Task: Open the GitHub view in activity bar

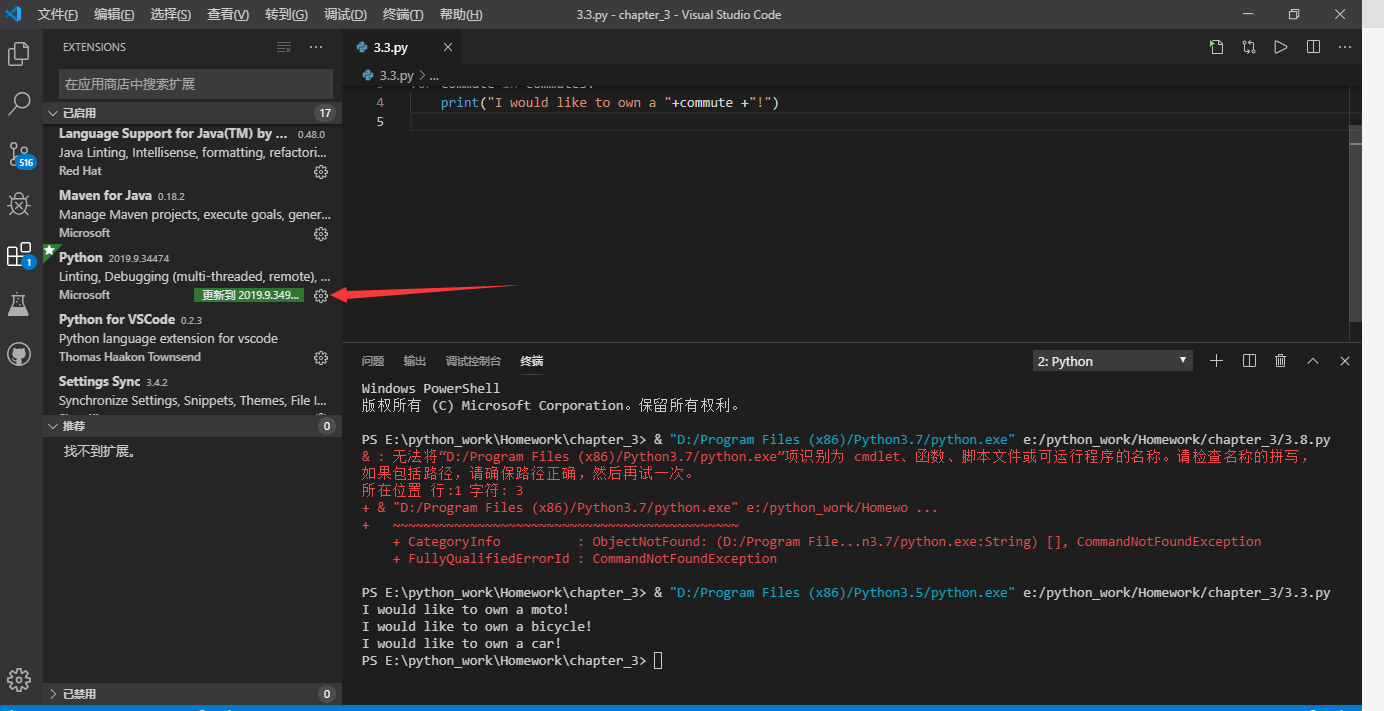Action: tap(18, 354)
